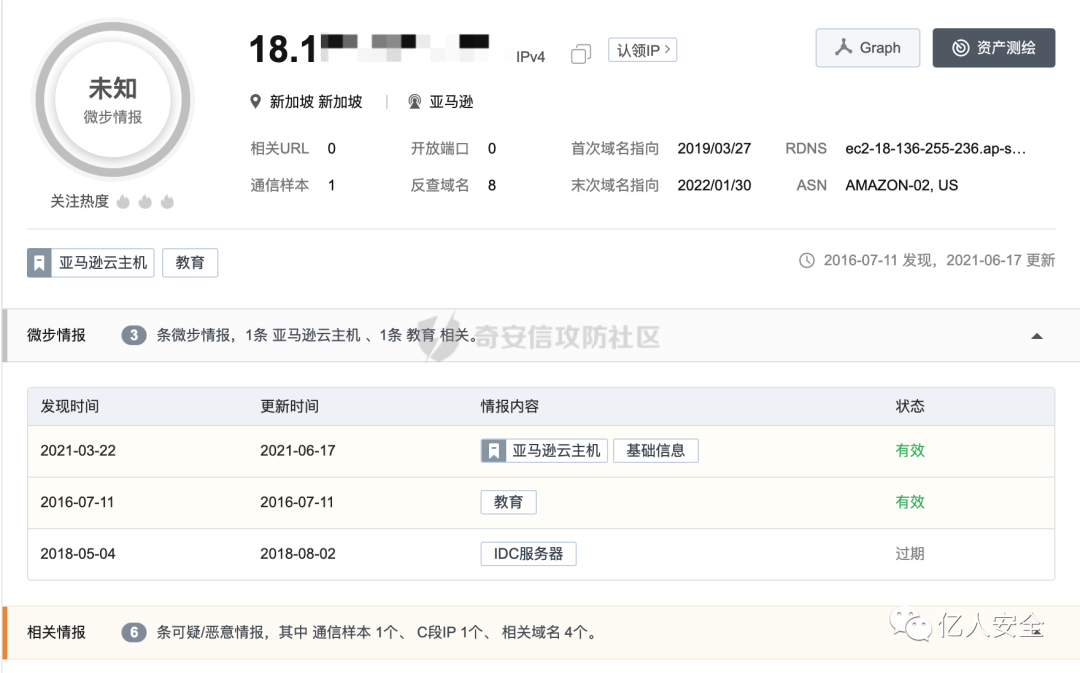Click the ASN value AMAZON-02, US
This screenshot has width=1080, height=673.
[x=902, y=185]
